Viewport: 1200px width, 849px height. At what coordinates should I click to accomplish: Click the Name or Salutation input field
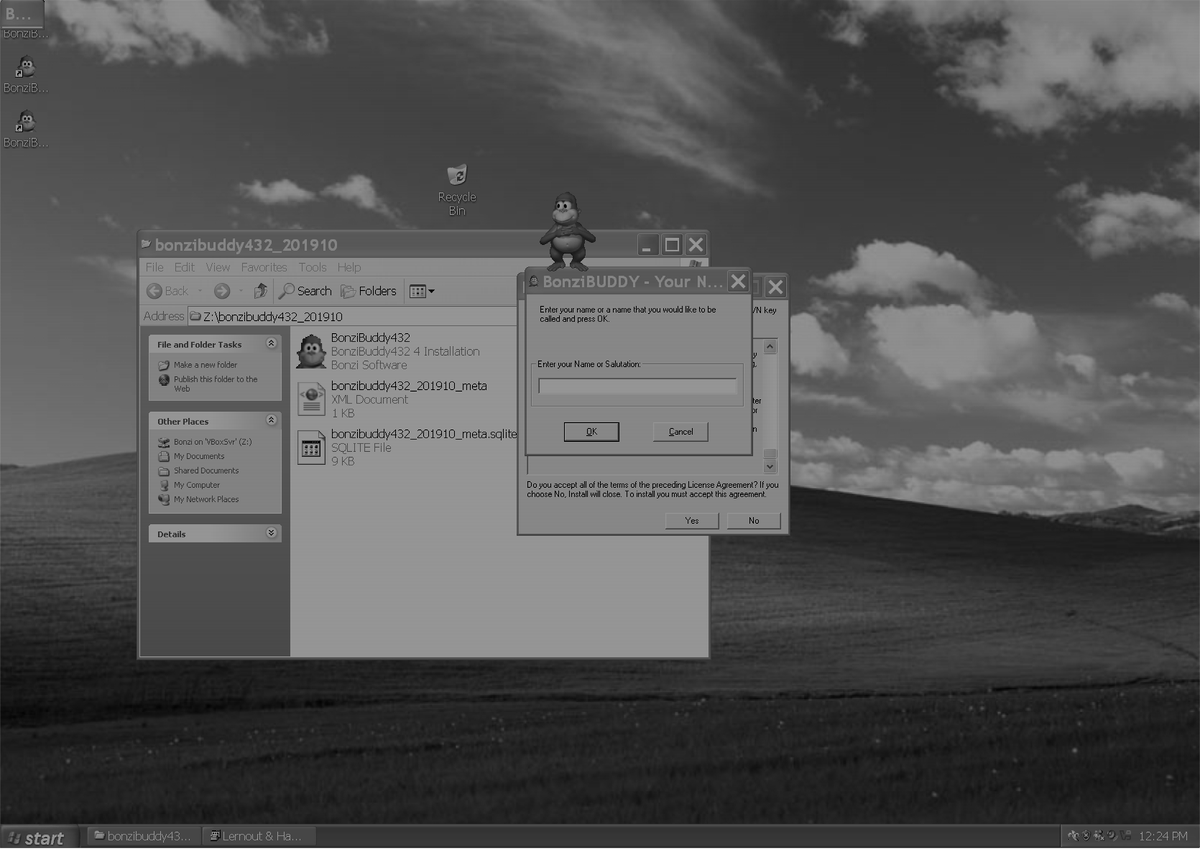tap(637, 386)
